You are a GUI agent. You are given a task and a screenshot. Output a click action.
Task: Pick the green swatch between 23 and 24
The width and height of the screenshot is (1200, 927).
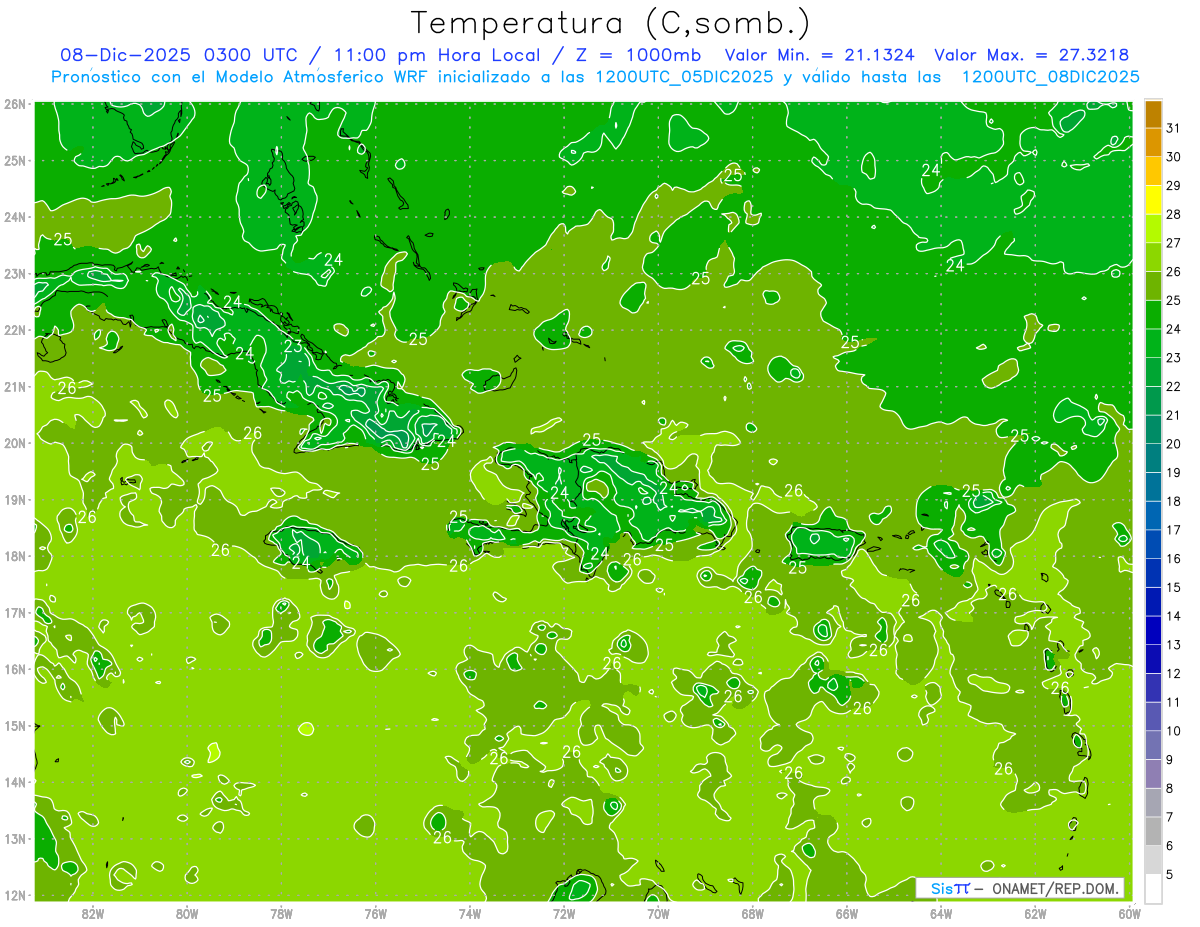[x=1153, y=343]
